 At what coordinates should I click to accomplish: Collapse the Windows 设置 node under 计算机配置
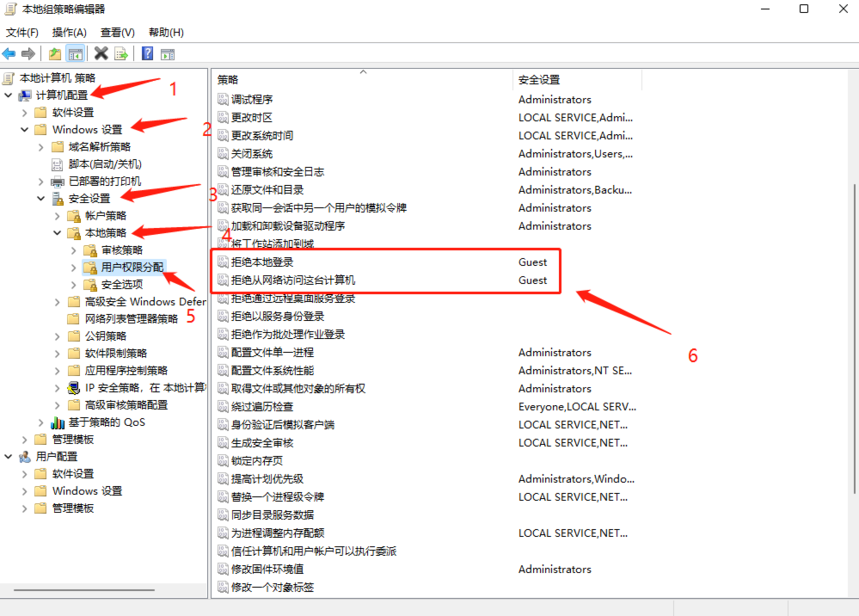click(x=25, y=130)
